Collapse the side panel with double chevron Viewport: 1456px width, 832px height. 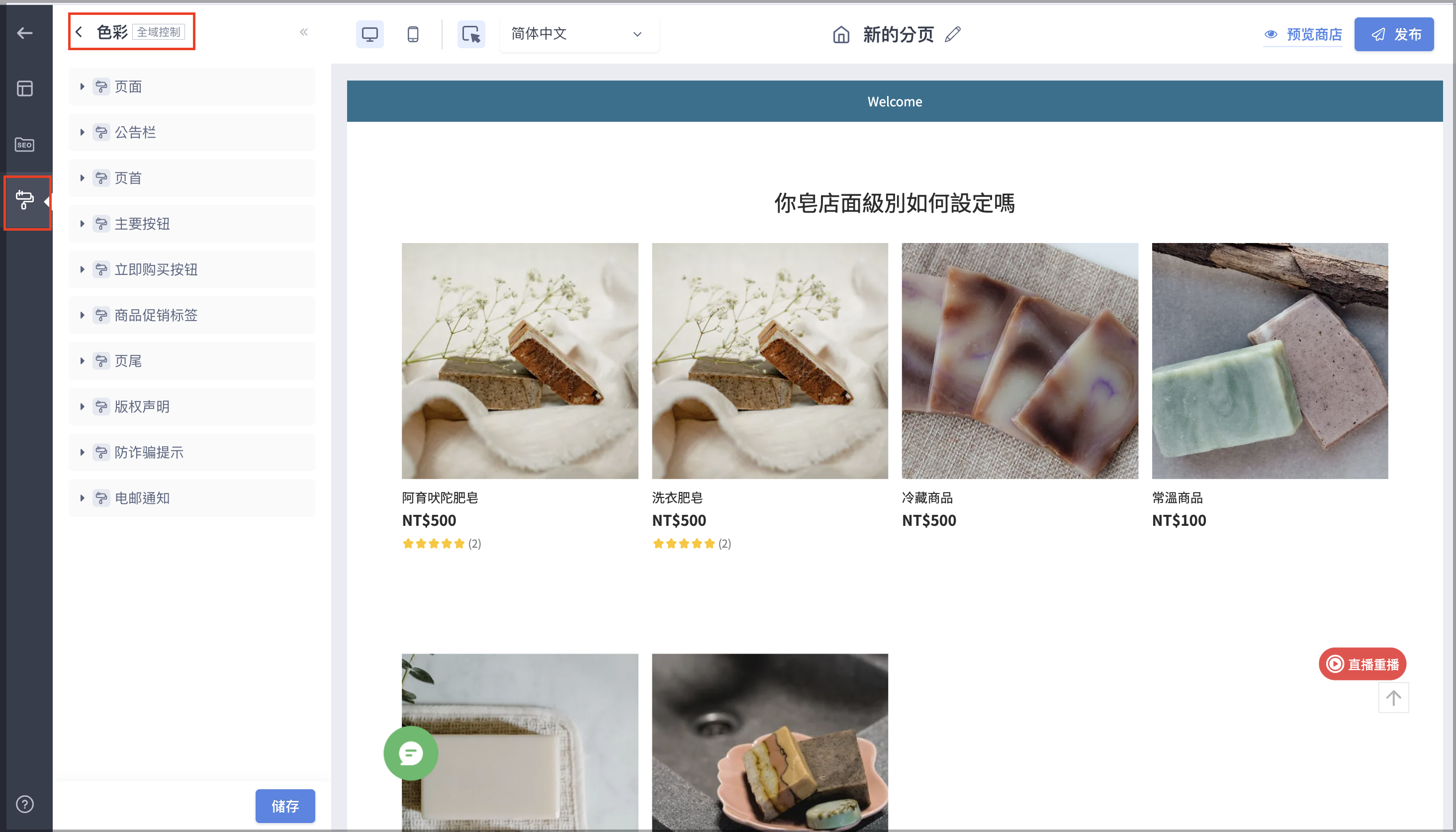point(303,32)
